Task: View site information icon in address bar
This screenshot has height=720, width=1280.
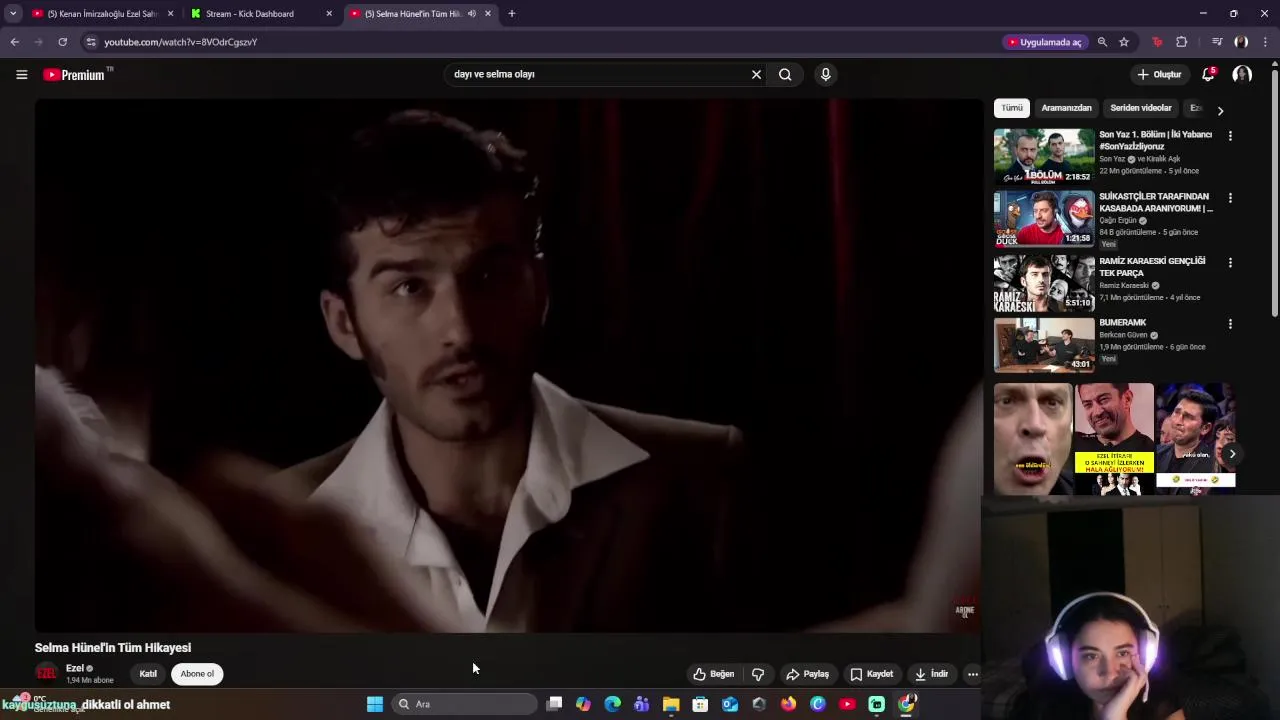Action: (x=91, y=42)
